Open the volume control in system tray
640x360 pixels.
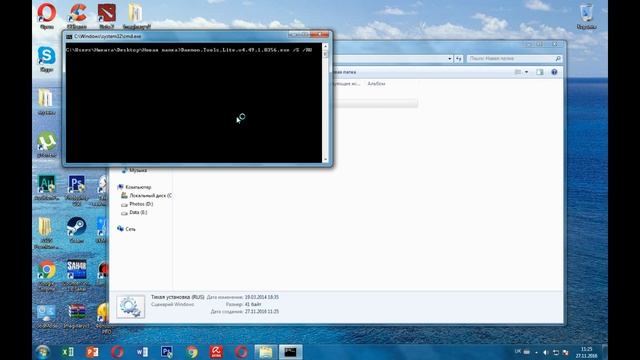[545, 352]
